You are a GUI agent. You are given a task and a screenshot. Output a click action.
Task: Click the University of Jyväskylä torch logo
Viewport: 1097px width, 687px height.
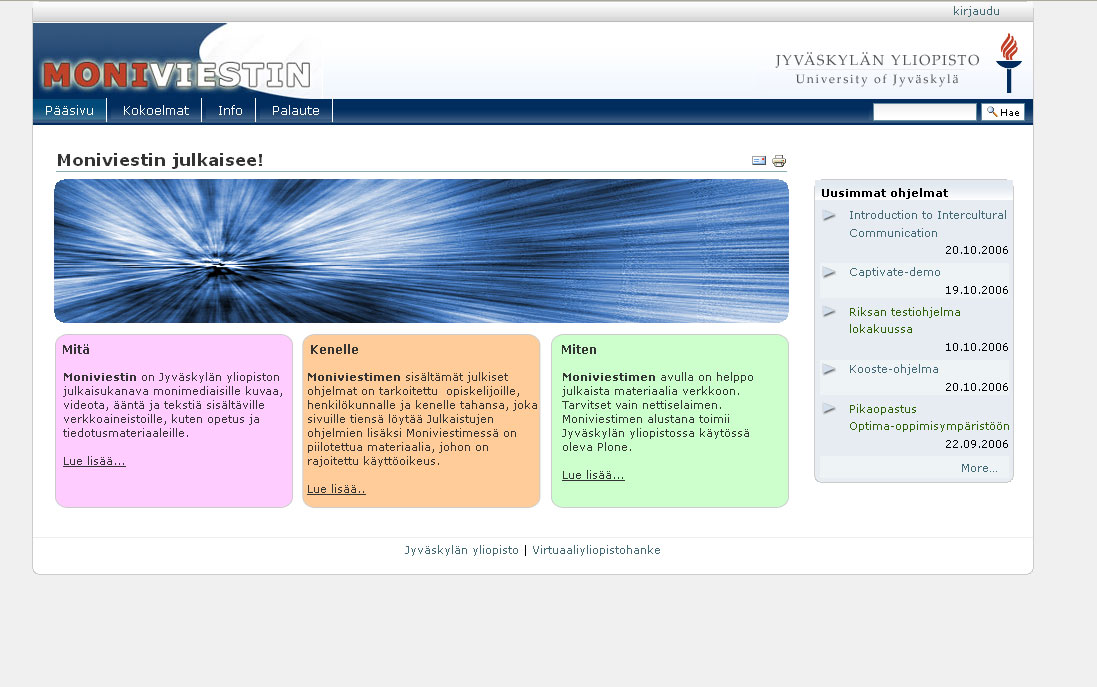click(1009, 62)
